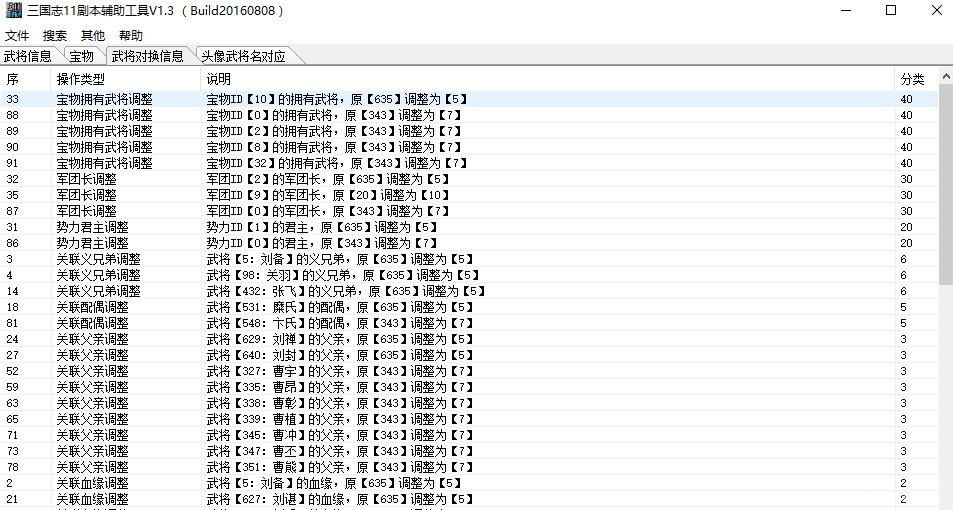Select row 88 宝物ID【0】

(x=469, y=115)
